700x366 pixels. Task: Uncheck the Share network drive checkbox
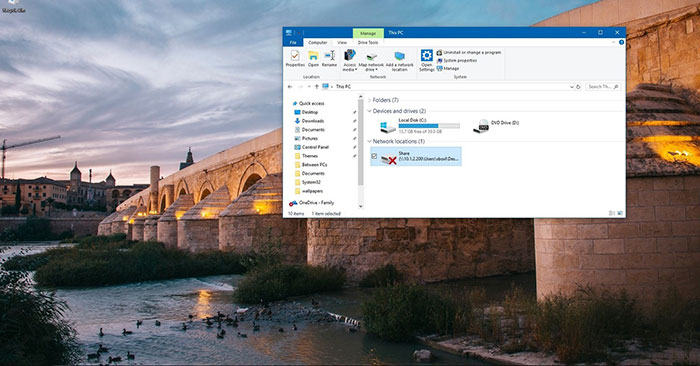[374, 156]
